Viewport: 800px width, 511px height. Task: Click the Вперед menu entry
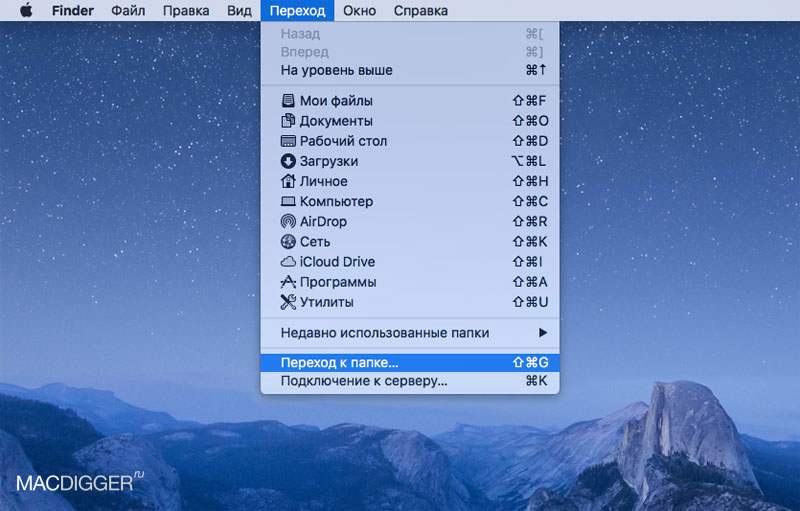point(410,52)
